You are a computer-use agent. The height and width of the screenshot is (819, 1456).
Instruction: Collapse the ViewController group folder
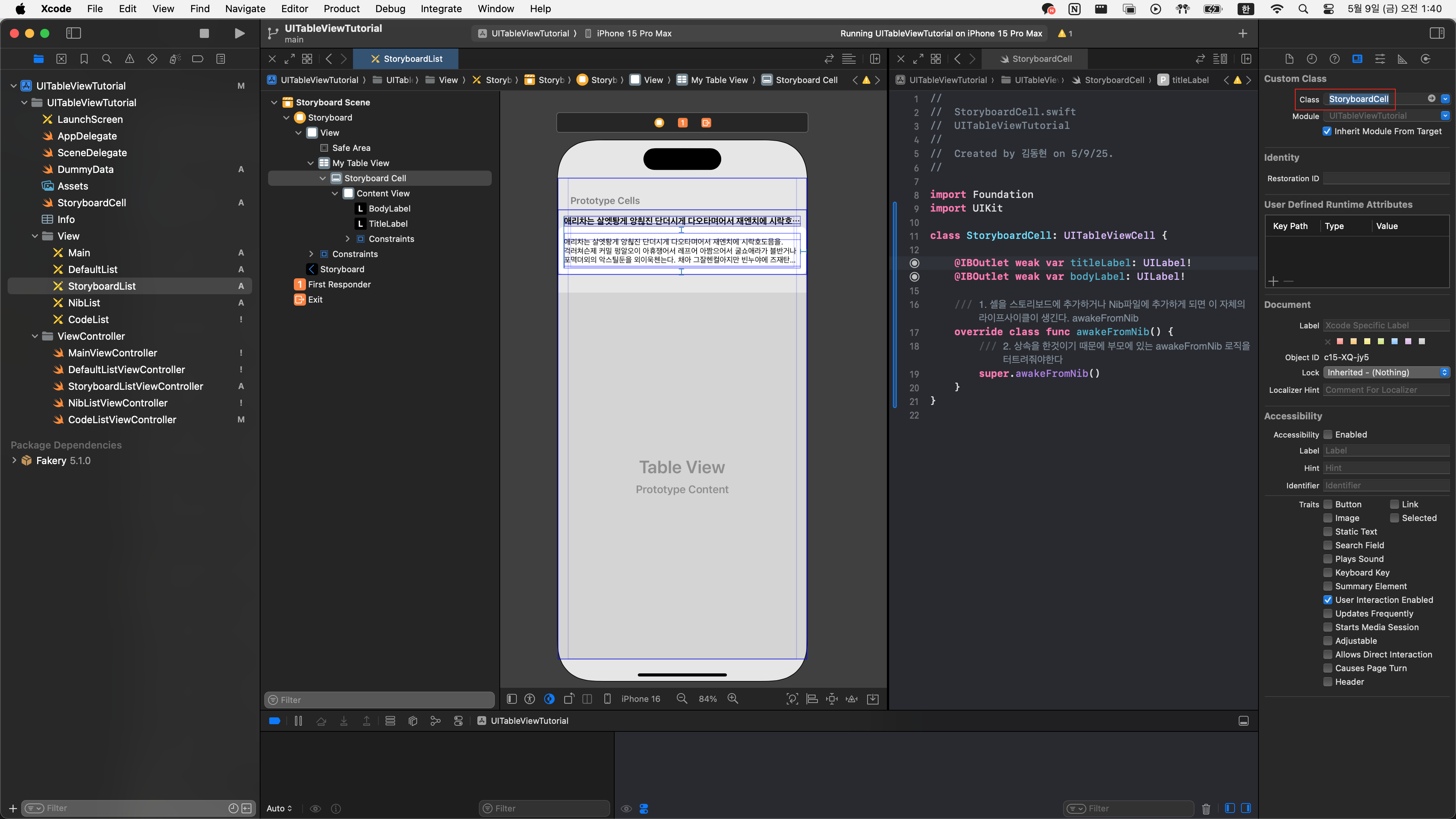[x=35, y=336]
